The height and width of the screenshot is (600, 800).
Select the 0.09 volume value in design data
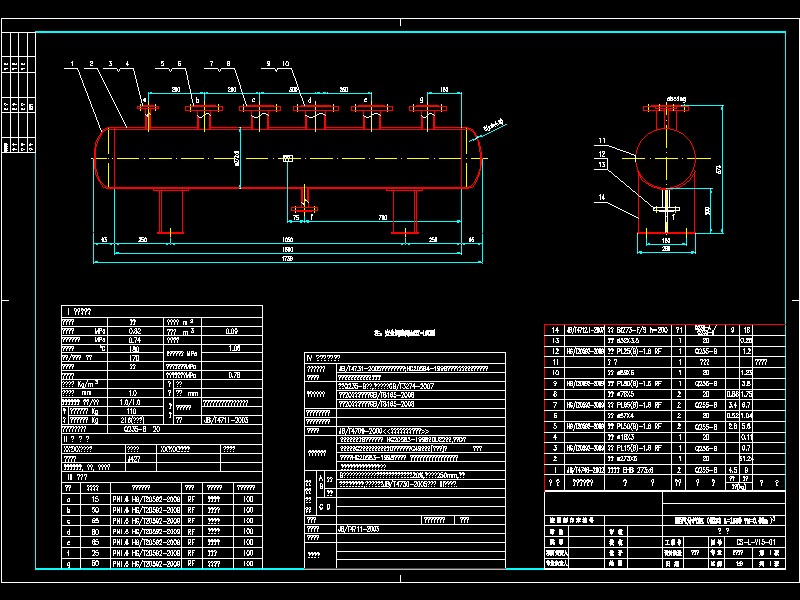pyautogui.click(x=232, y=331)
